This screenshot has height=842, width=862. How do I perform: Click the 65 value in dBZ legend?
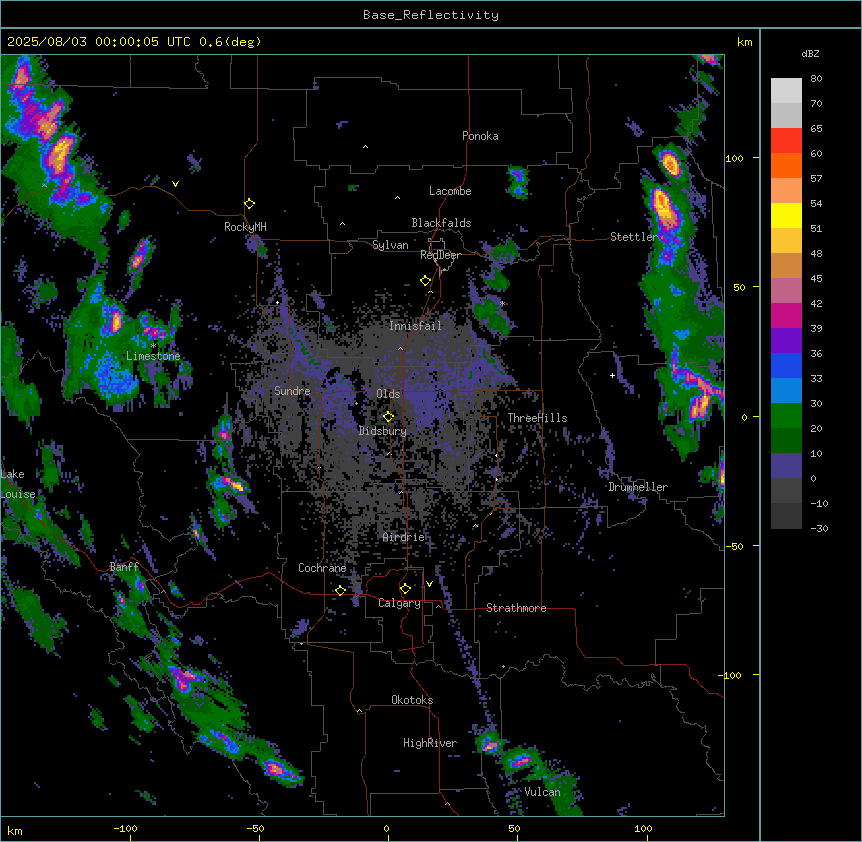pyautogui.click(x=816, y=129)
